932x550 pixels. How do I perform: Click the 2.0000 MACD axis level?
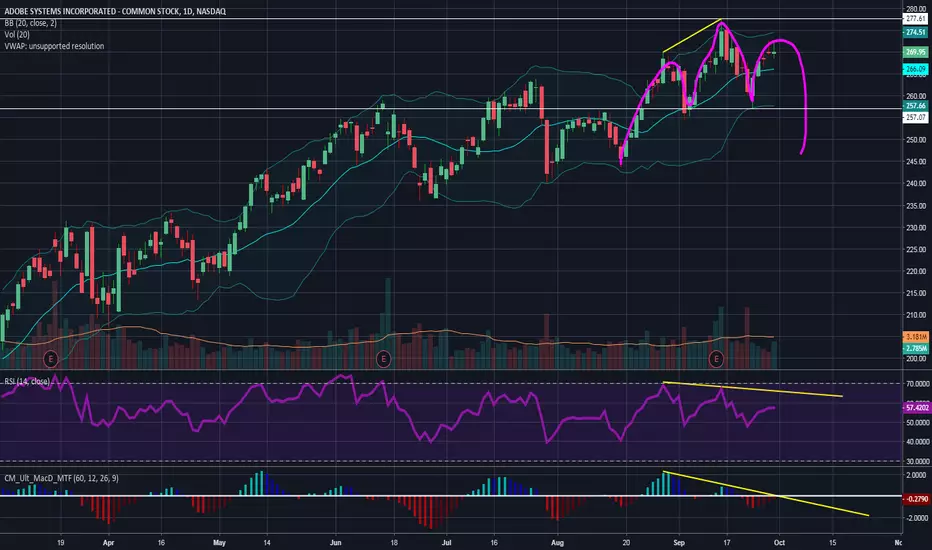tap(916, 476)
